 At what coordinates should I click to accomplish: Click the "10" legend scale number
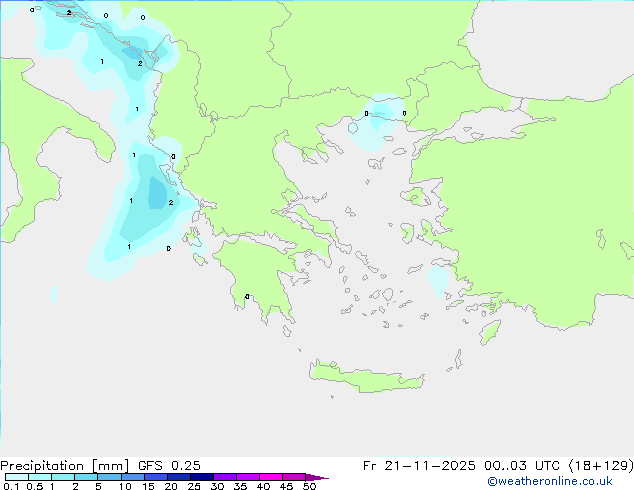[x=125, y=486]
